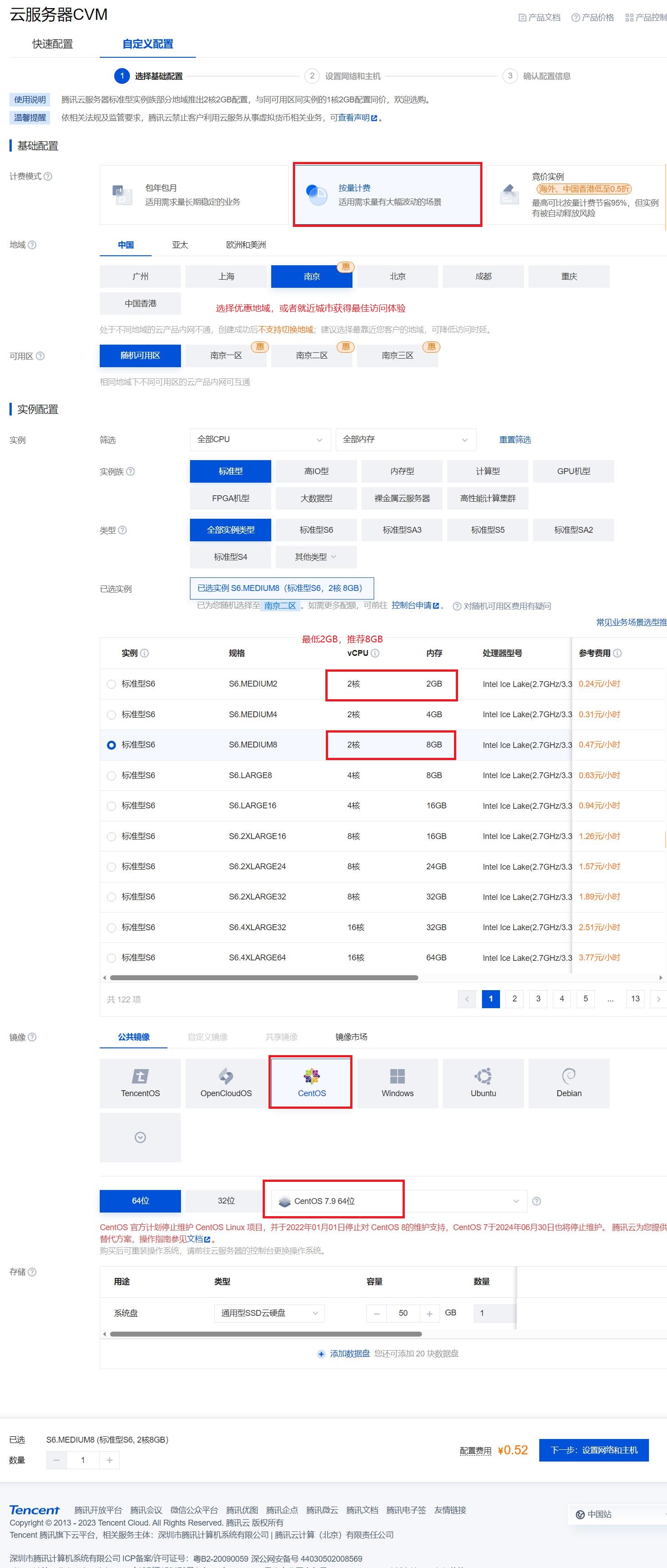Screen dimensions: 667x1568
Task: Select S6.4XLARGE64 instance radio button
Action: (111, 958)
